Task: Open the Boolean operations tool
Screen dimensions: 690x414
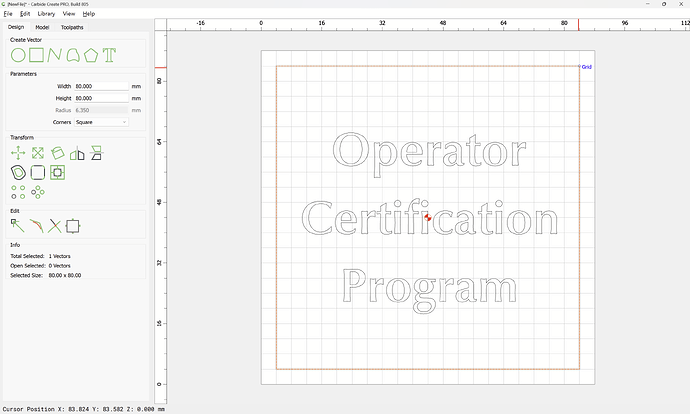Action: pos(57,172)
